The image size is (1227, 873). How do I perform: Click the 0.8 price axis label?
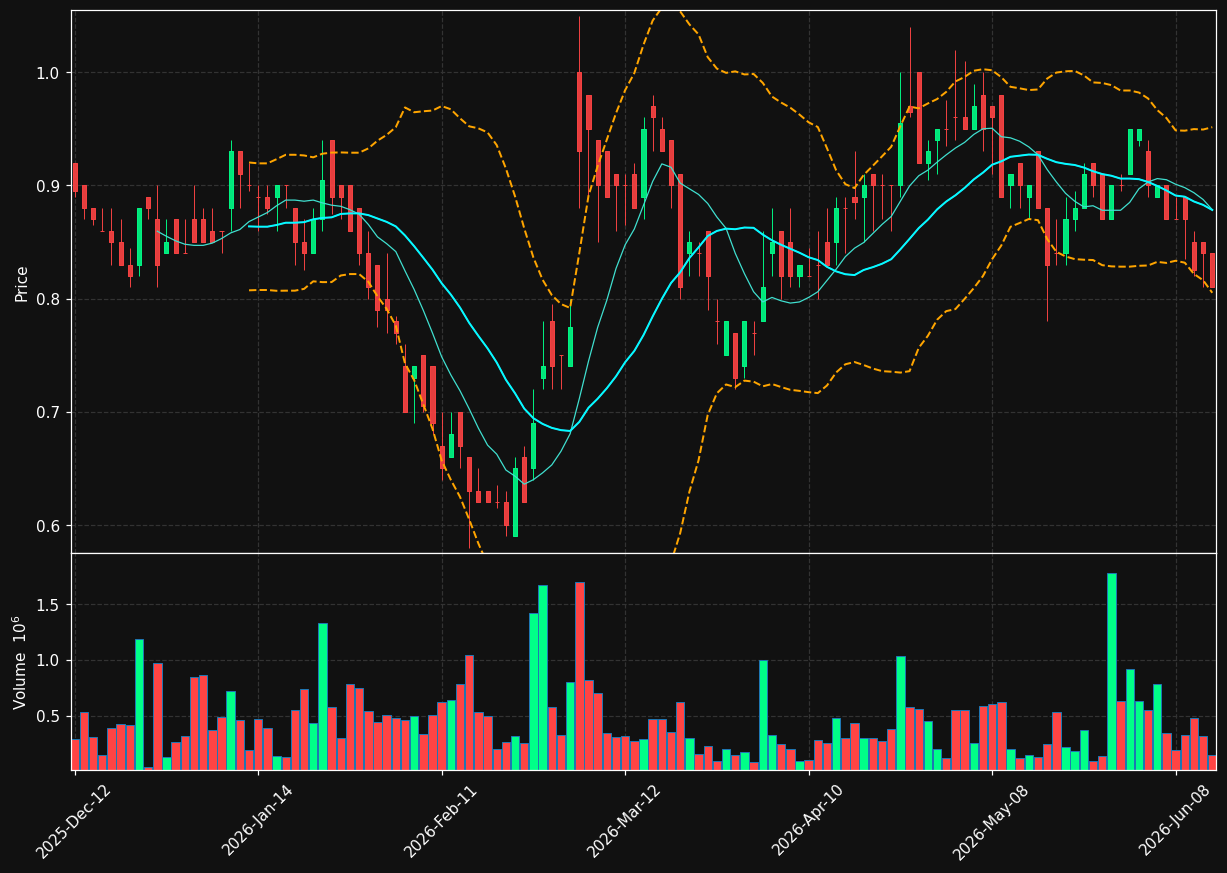point(50,299)
